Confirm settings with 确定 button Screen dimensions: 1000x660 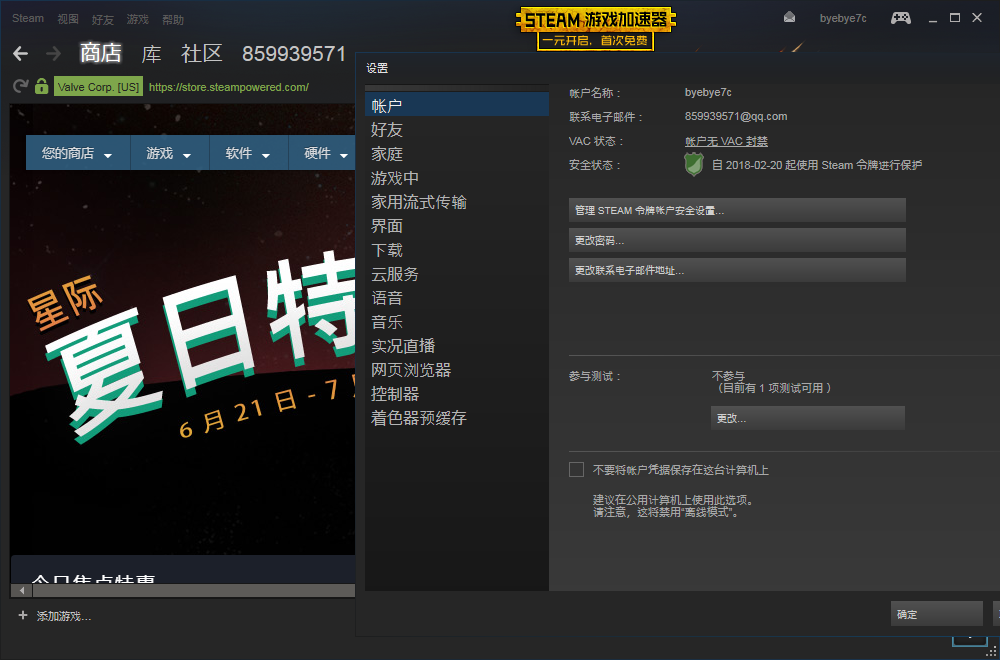[936, 613]
